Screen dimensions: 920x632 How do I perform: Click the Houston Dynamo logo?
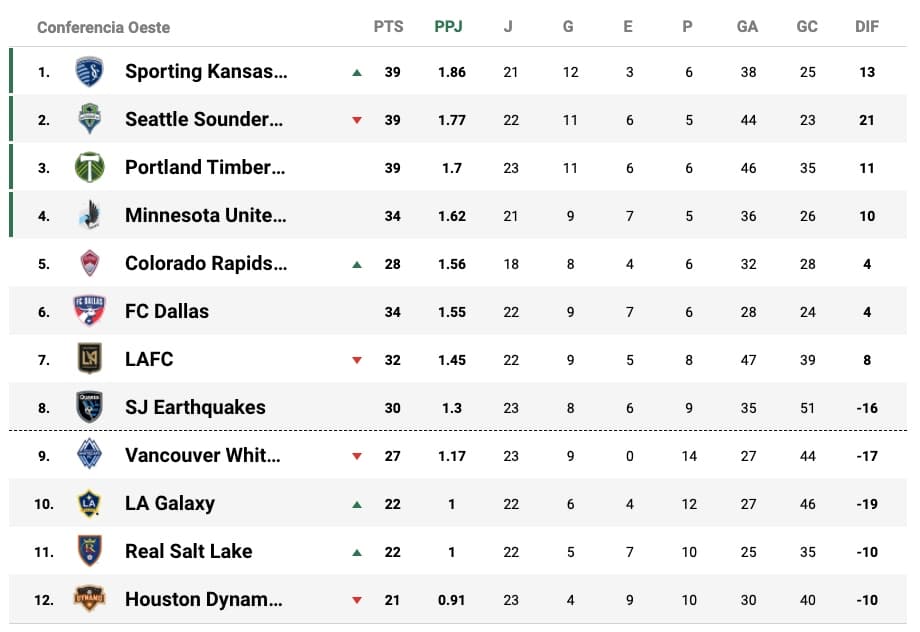coord(90,599)
